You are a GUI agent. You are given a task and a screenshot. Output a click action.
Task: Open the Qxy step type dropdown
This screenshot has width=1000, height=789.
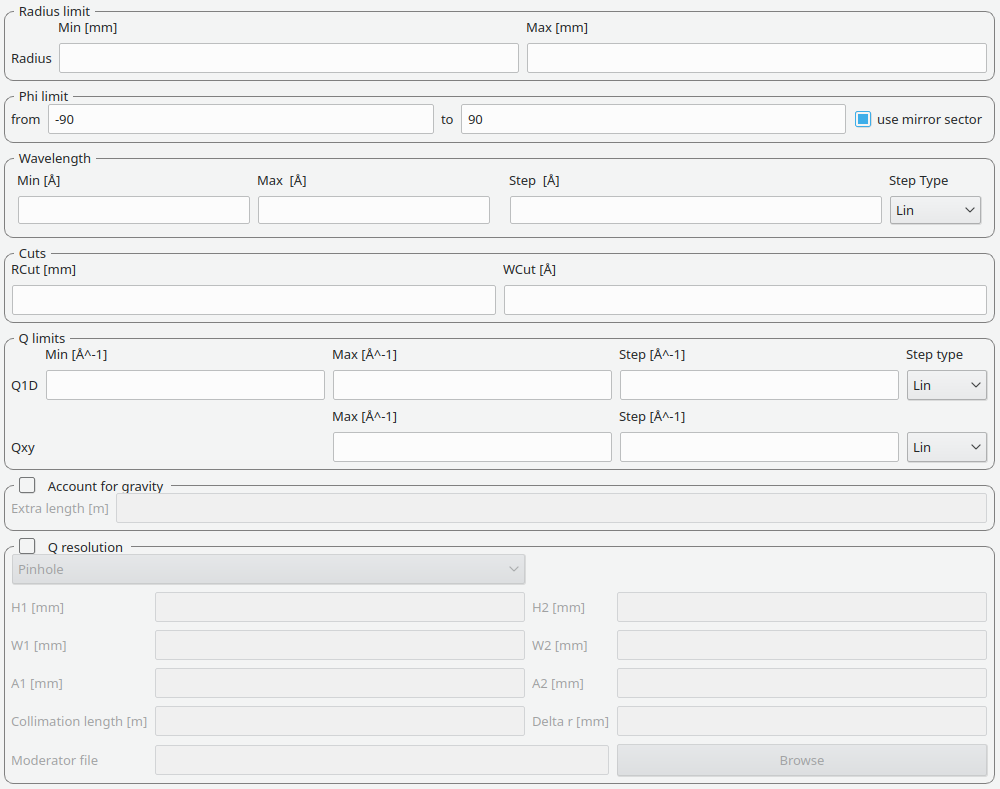click(946, 447)
